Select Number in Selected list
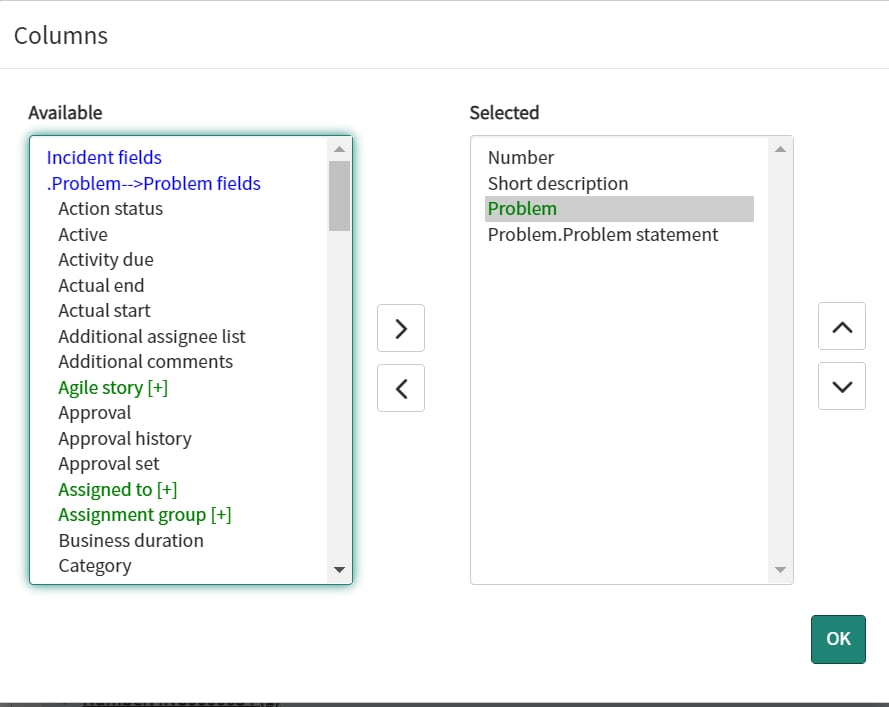The width and height of the screenshot is (889, 707). click(520, 157)
